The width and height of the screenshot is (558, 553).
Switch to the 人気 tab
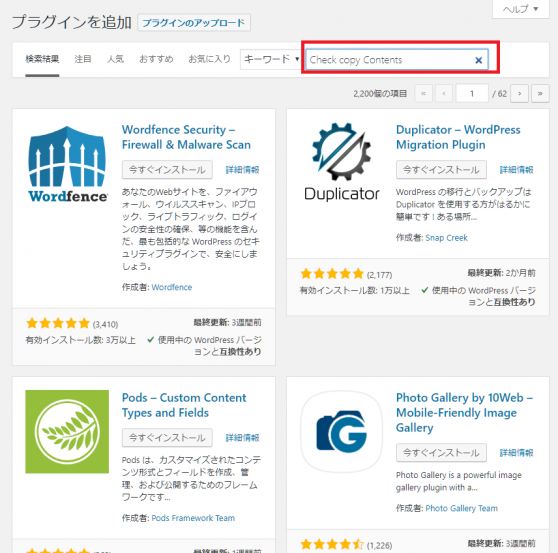pyautogui.click(x=115, y=59)
